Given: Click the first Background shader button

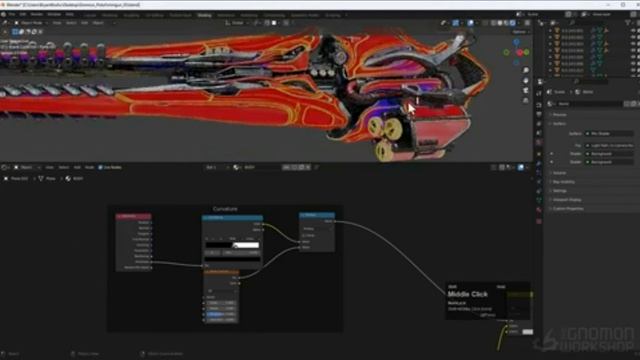Looking at the screenshot, I should pos(609,154).
